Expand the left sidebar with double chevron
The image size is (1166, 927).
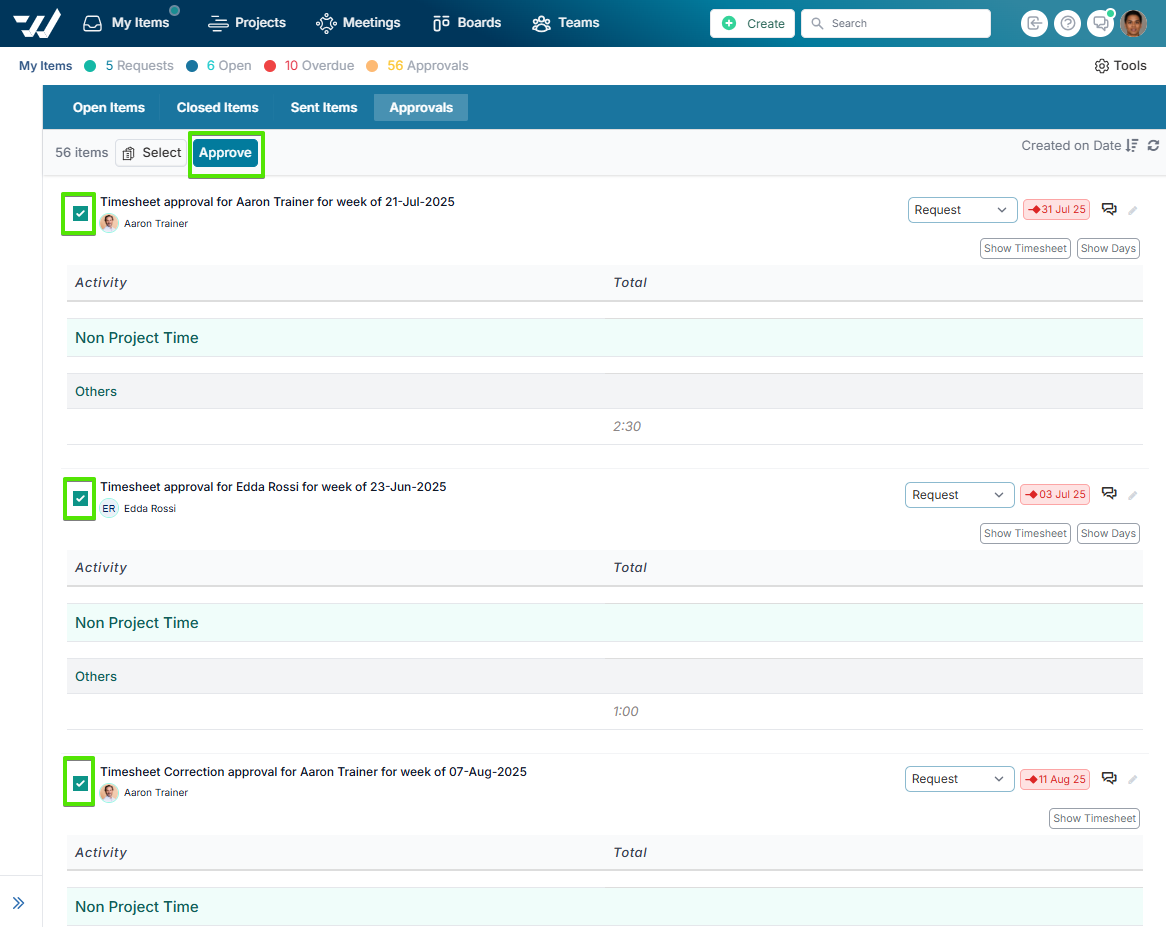pos(18,903)
